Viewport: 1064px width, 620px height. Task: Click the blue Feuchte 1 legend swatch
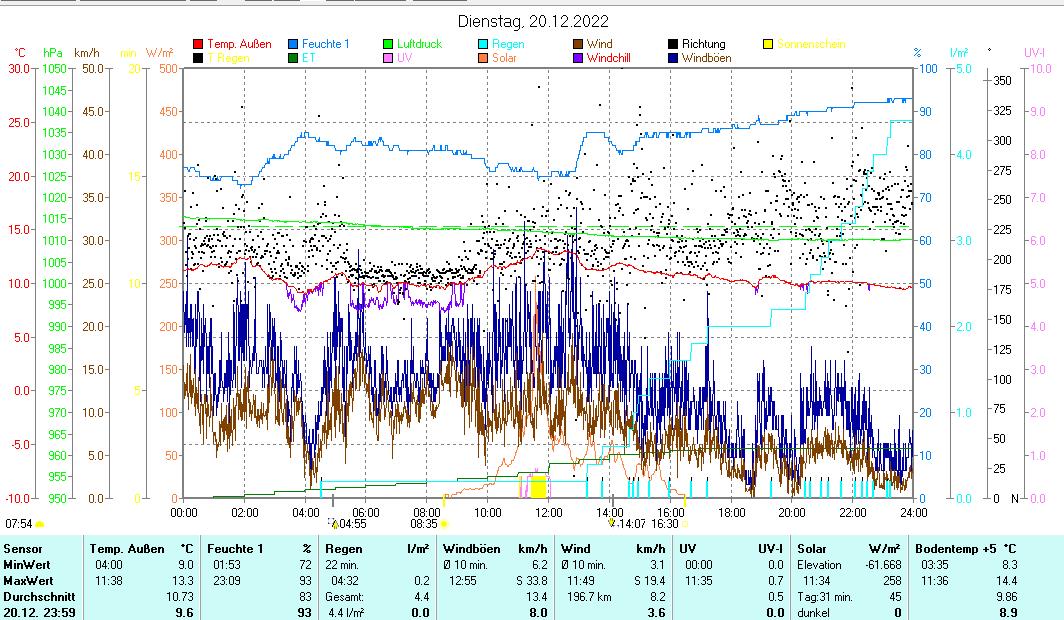[294, 44]
